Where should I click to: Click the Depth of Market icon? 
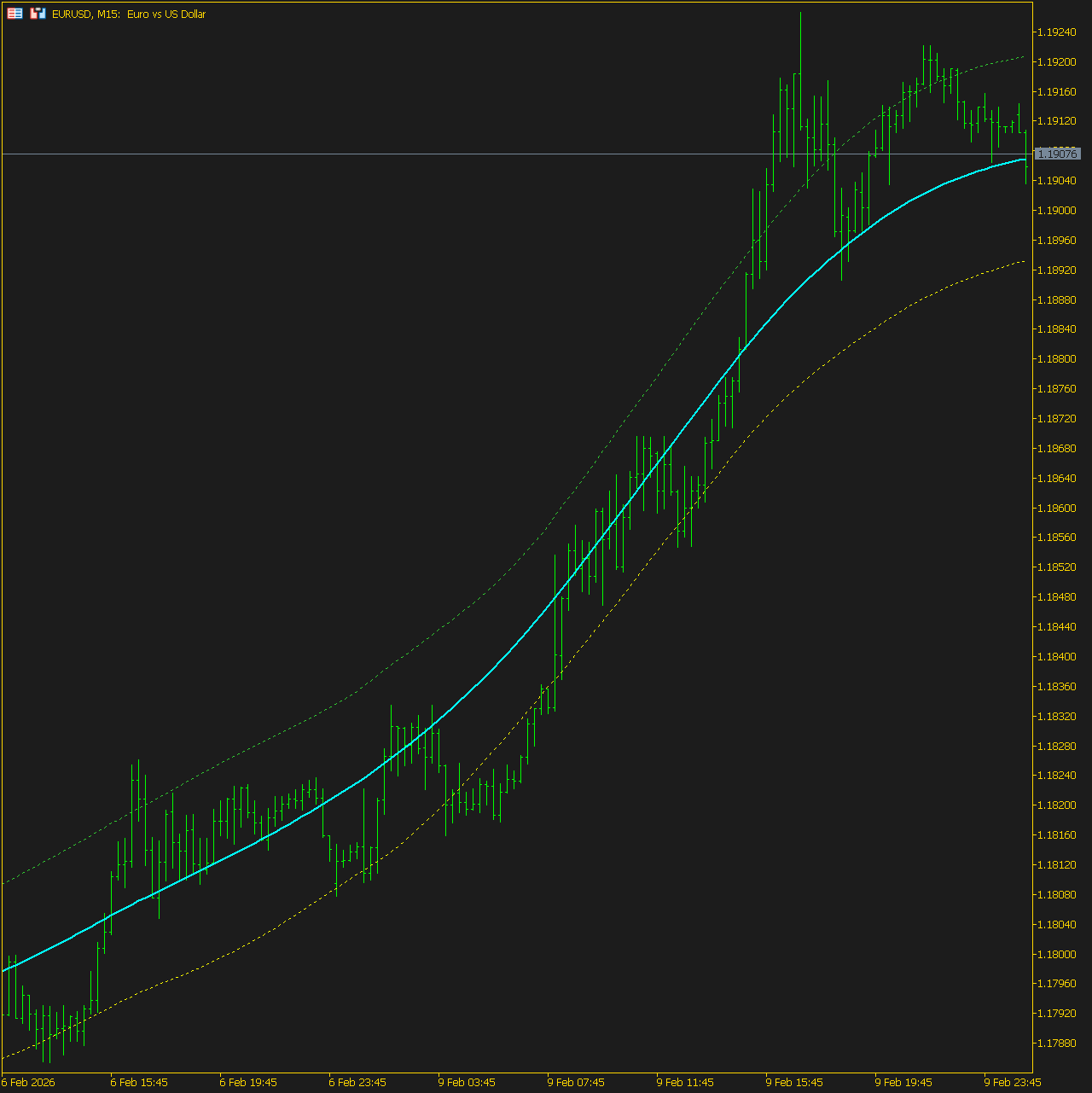tap(38, 14)
